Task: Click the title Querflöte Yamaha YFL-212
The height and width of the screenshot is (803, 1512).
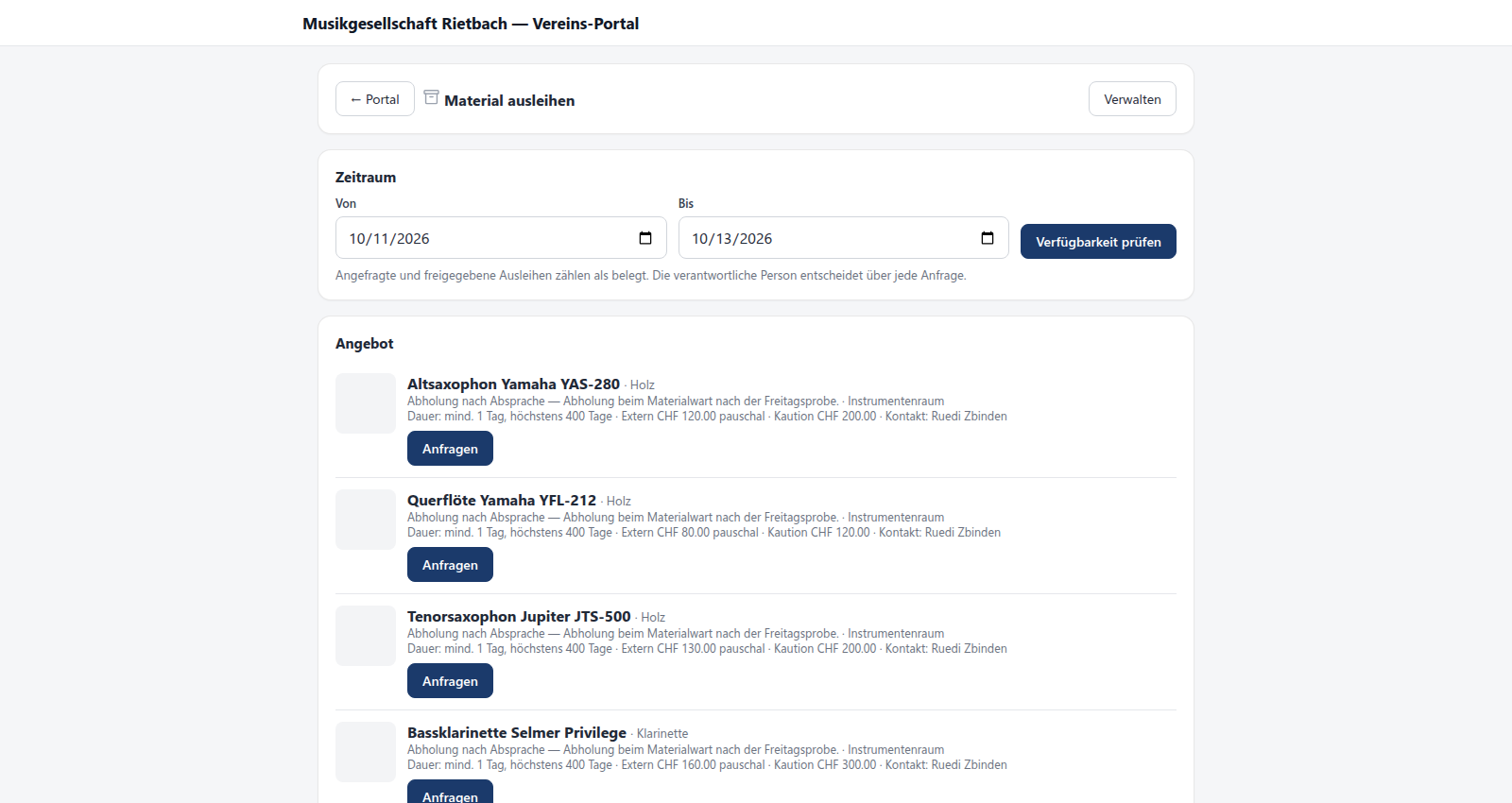Action: pos(502,501)
